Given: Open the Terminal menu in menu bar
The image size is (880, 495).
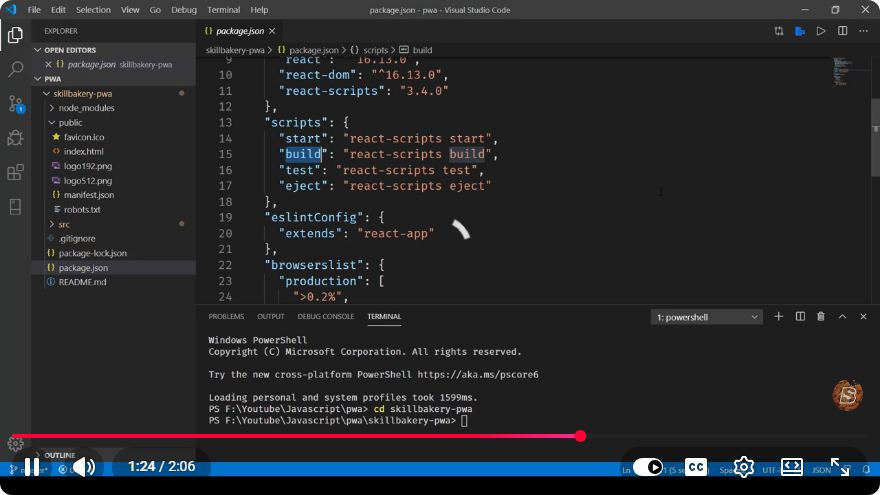Looking at the screenshot, I should pyautogui.click(x=223, y=10).
